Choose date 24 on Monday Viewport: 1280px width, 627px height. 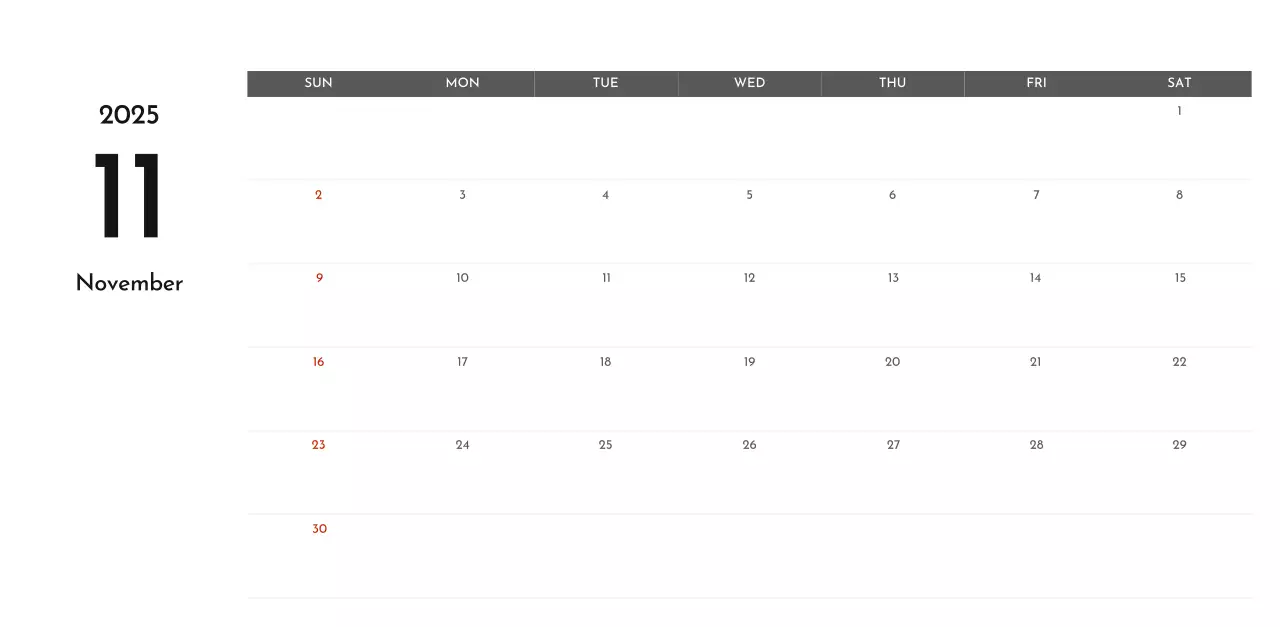tap(462, 445)
